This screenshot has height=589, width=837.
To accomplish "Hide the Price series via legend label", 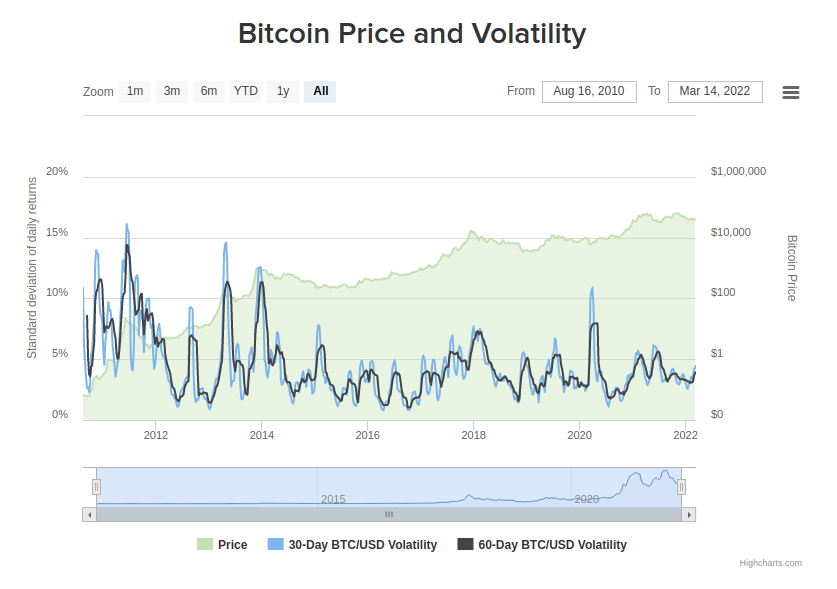I will pyautogui.click(x=233, y=545).
